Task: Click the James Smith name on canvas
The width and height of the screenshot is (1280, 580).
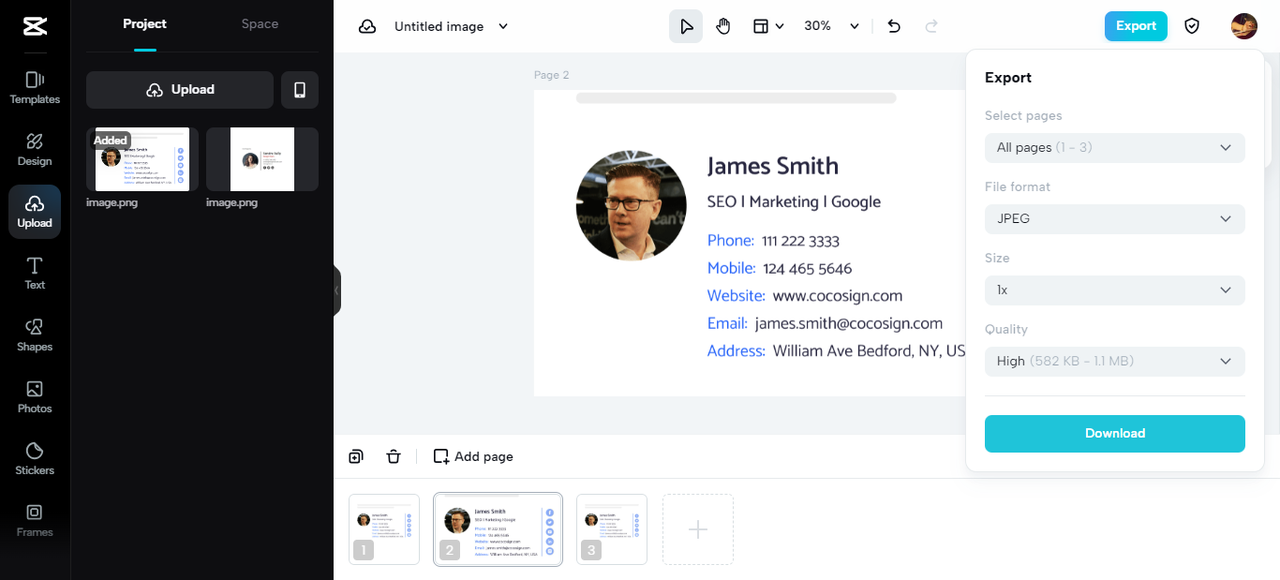Action: coord(773,166)
